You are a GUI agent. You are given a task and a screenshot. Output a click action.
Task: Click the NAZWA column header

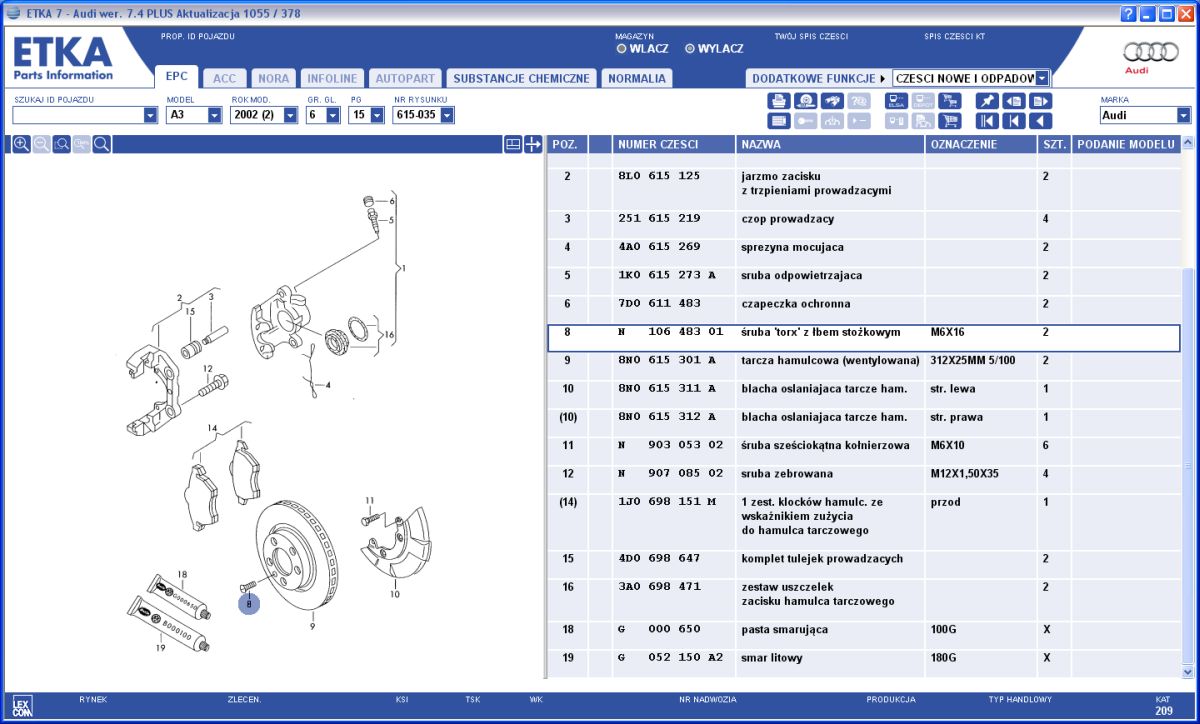[x=830, y=144]
